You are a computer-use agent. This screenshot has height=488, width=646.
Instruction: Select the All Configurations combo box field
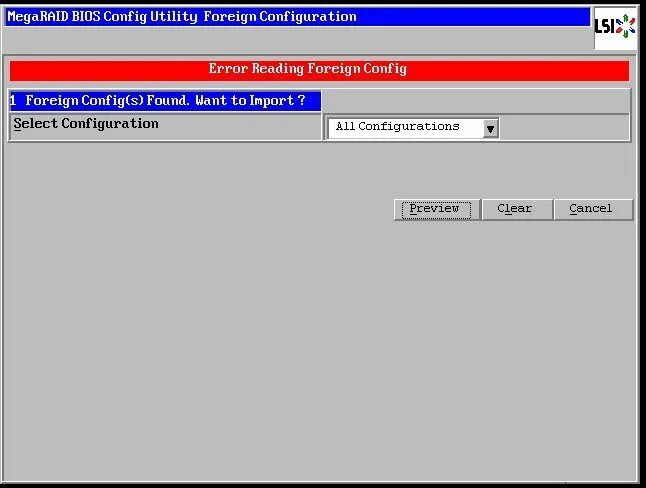pyautogui.click(x=413, y=128)
